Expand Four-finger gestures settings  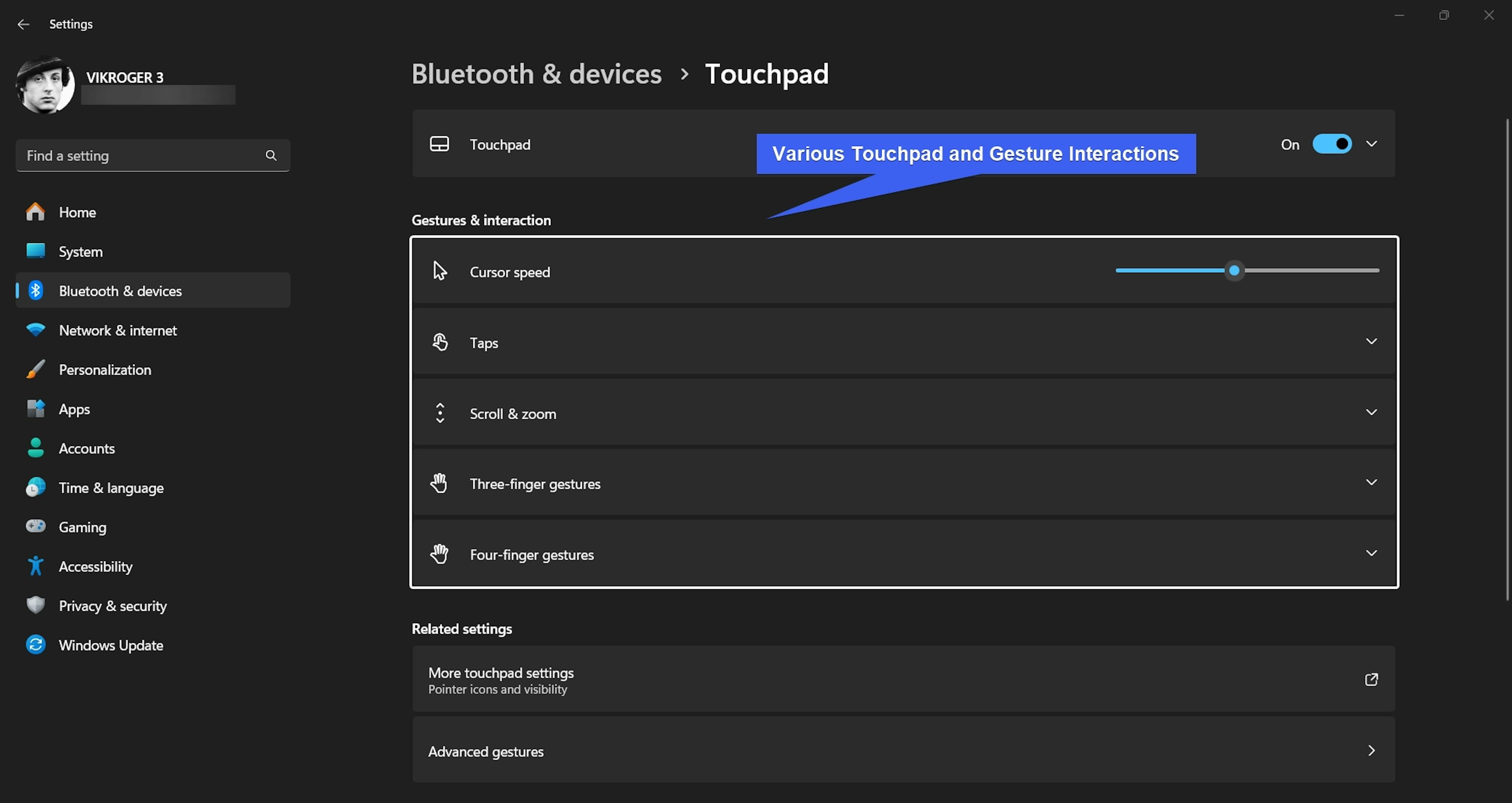click(x=1371, y=553)
